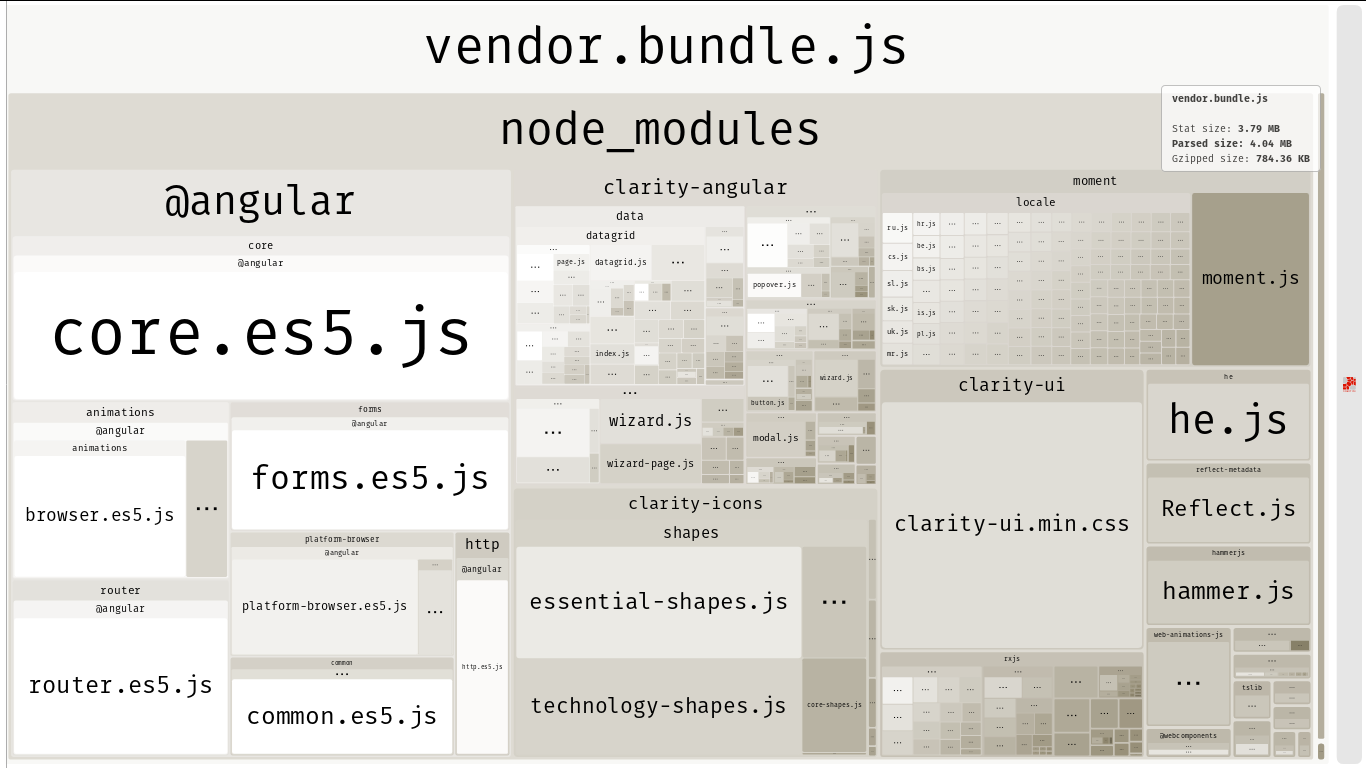1366x768 pixels.
Task: Select the datagrid.js module
Action: (620, 262)
